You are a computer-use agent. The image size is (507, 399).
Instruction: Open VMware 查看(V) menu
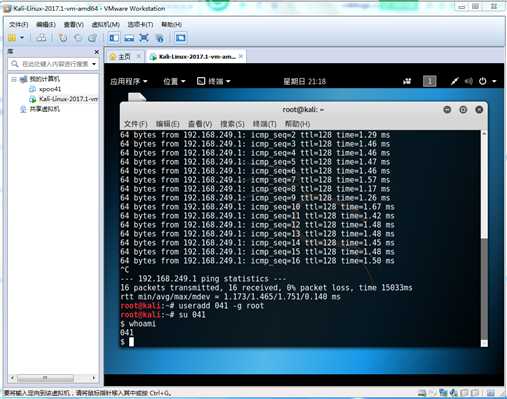(x=73, y=24)
